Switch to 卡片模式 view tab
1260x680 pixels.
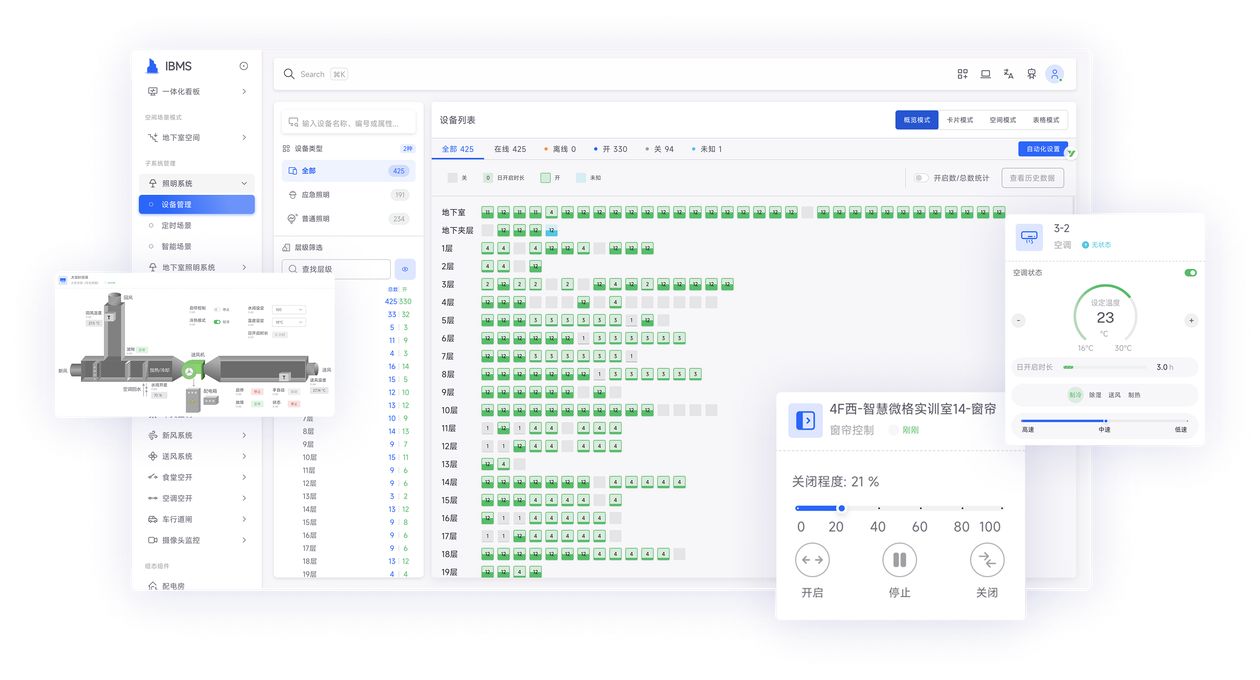coord(960,120)
